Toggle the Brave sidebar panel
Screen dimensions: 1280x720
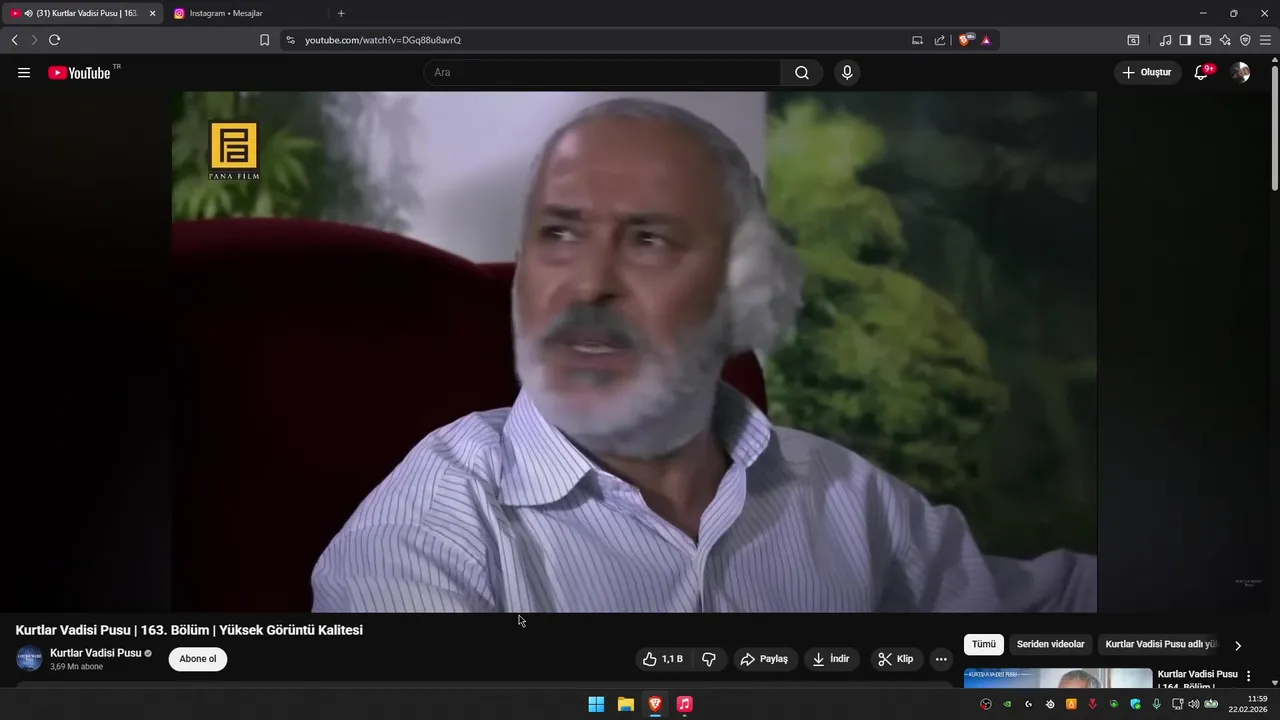pos(1185,40)
